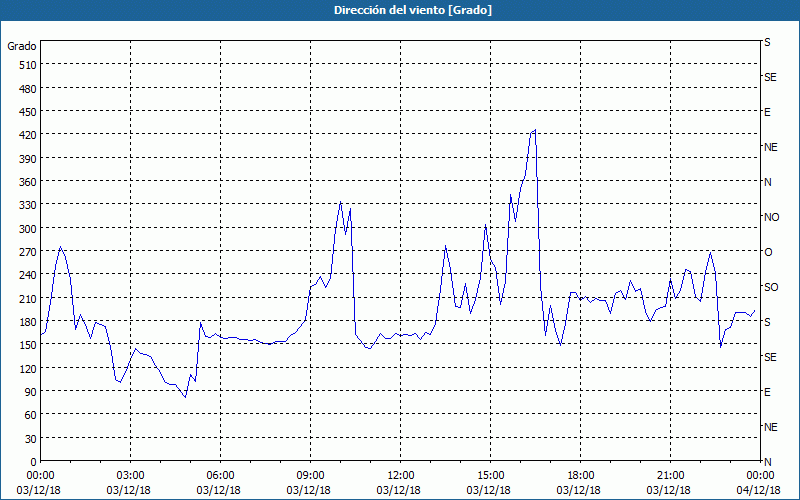800x500 pixels.
Task: Select the 180 value on the degree axis
Action: [x=28, y=322]
